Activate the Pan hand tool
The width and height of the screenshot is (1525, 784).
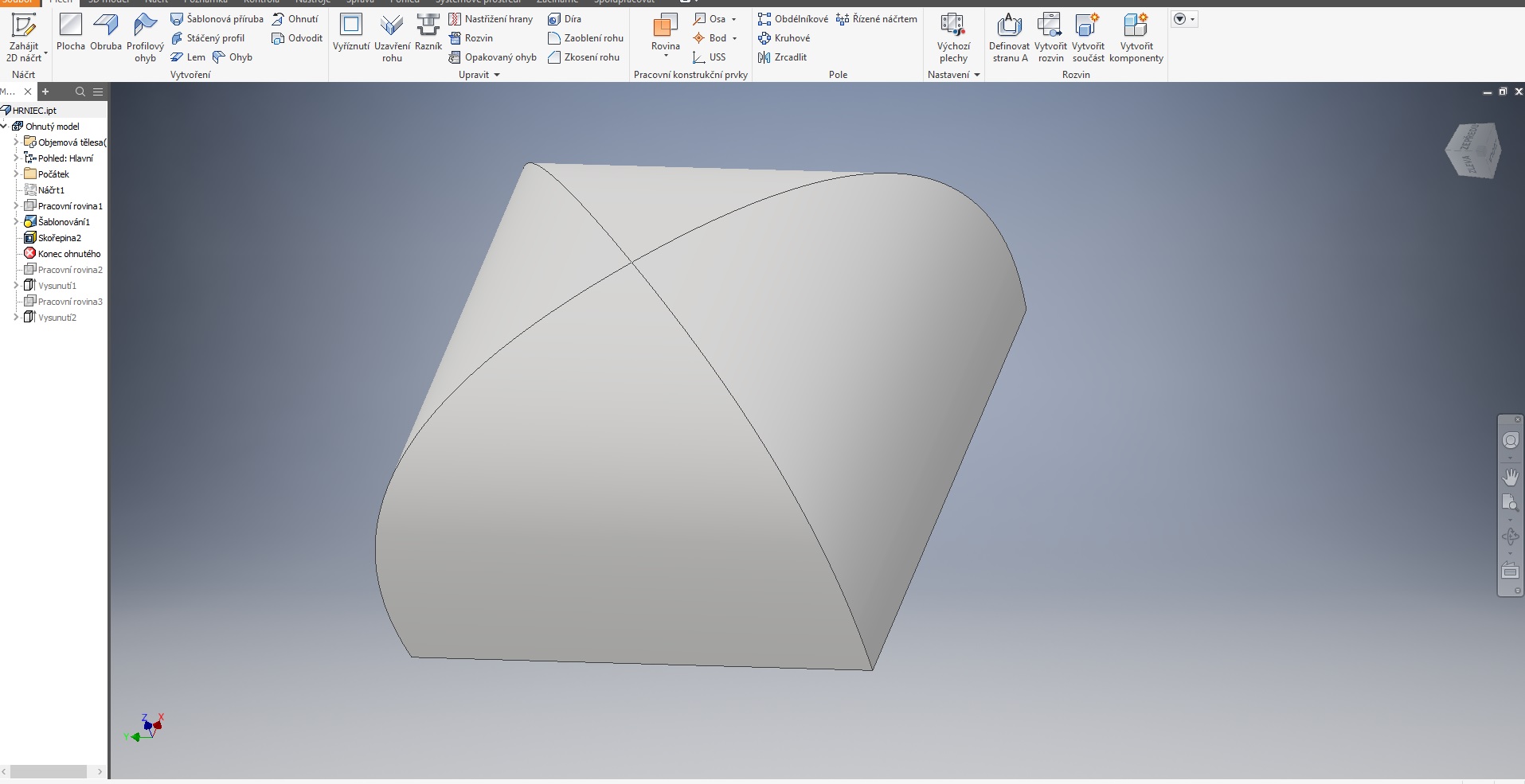point(1510,477)
